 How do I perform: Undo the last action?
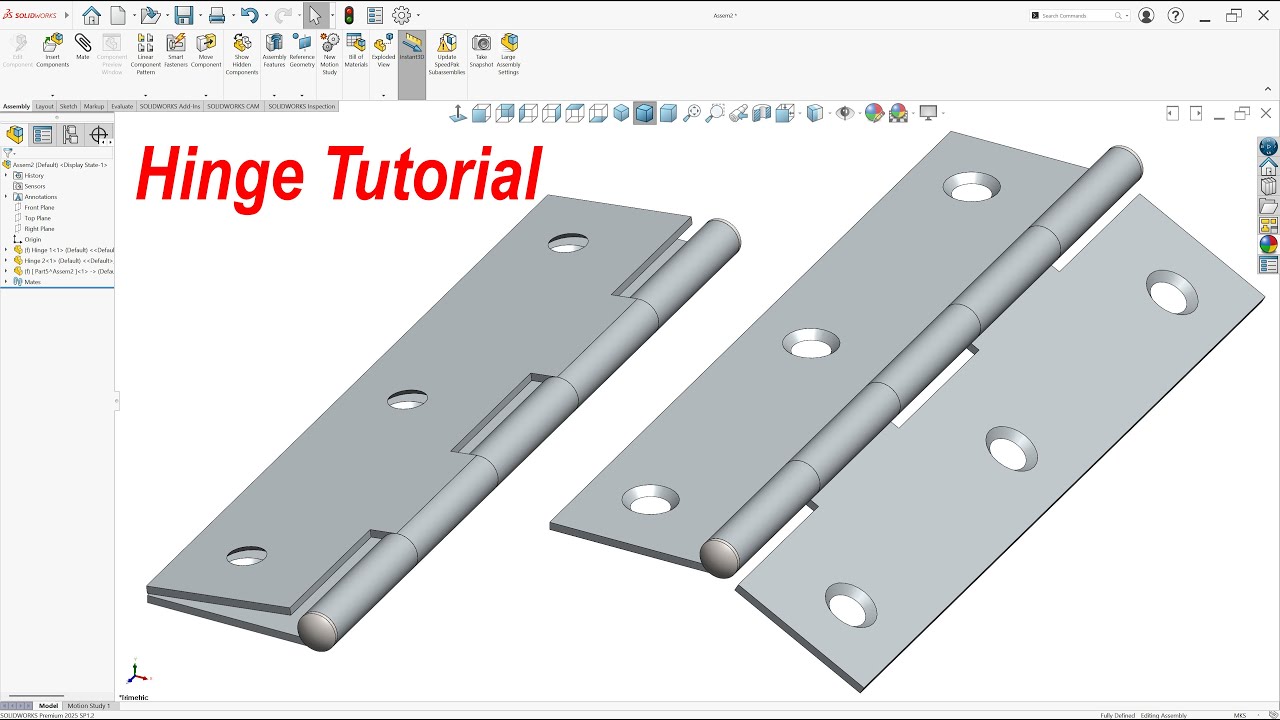point(249,15)
